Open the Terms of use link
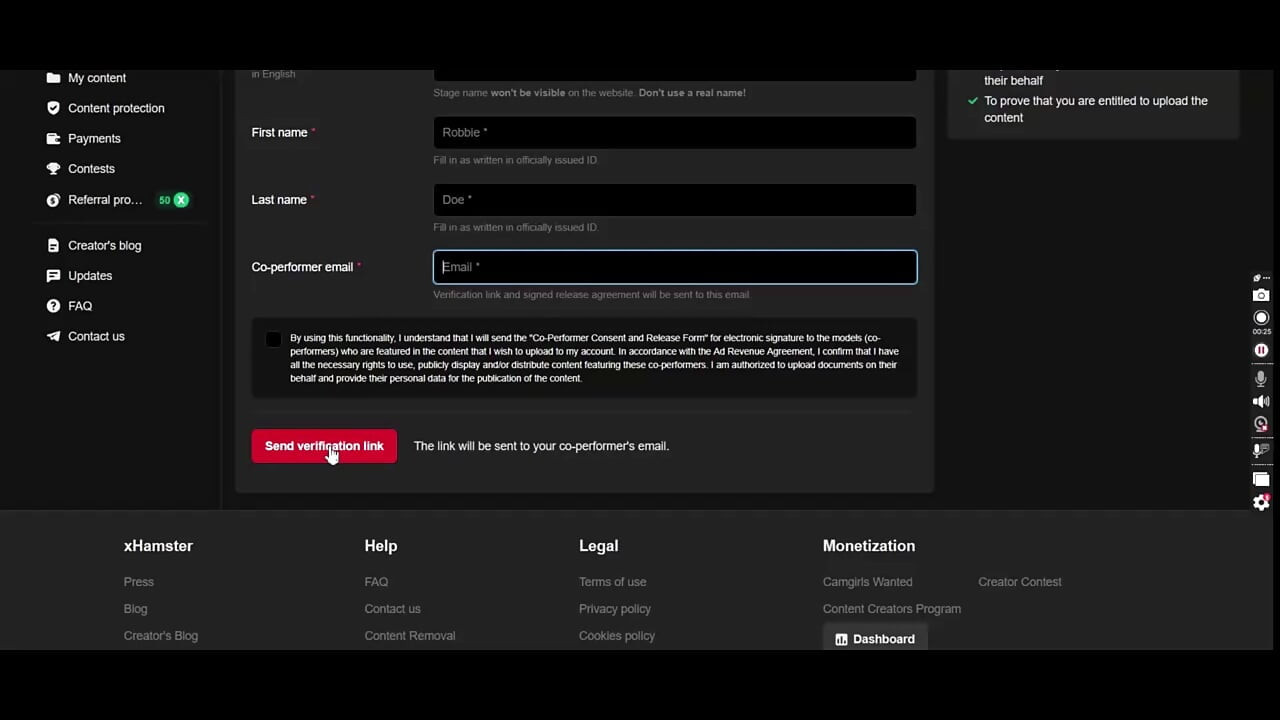The height and width of the screenshot is (720, 1280). pyautogui.click(x=612, y=582)
